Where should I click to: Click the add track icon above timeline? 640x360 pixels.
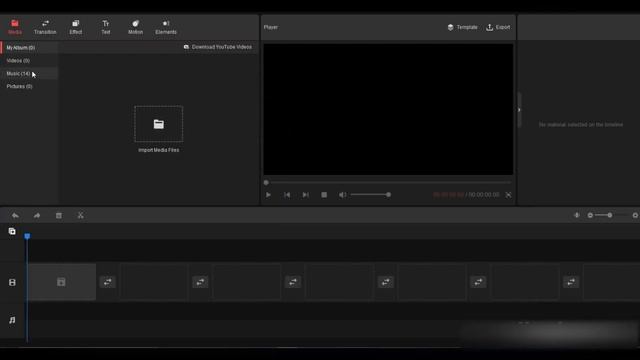pyautogui.click(x=12, y=231)
